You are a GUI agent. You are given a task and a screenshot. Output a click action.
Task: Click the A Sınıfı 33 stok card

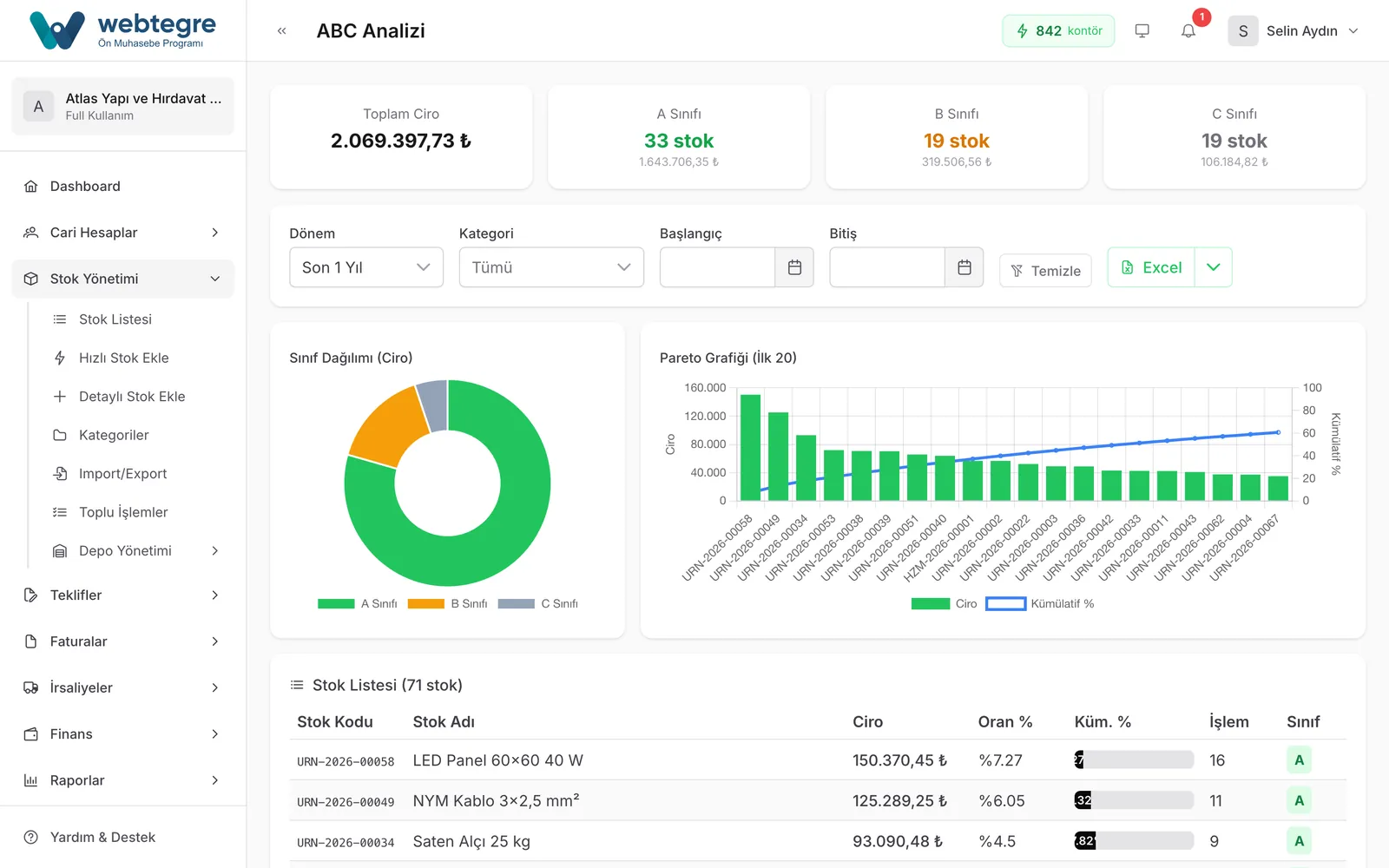tap(679, 137)
